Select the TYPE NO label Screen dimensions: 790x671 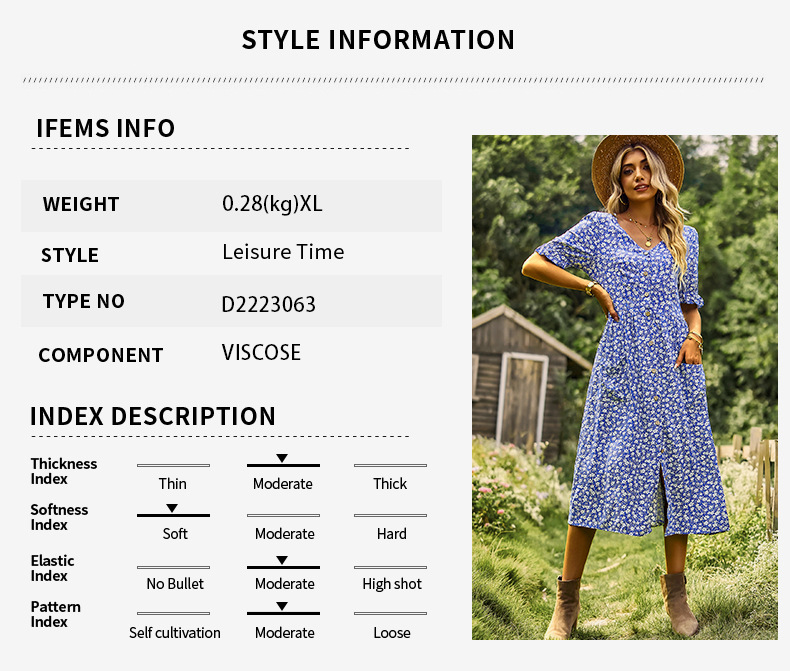click(x=84, y=301)
